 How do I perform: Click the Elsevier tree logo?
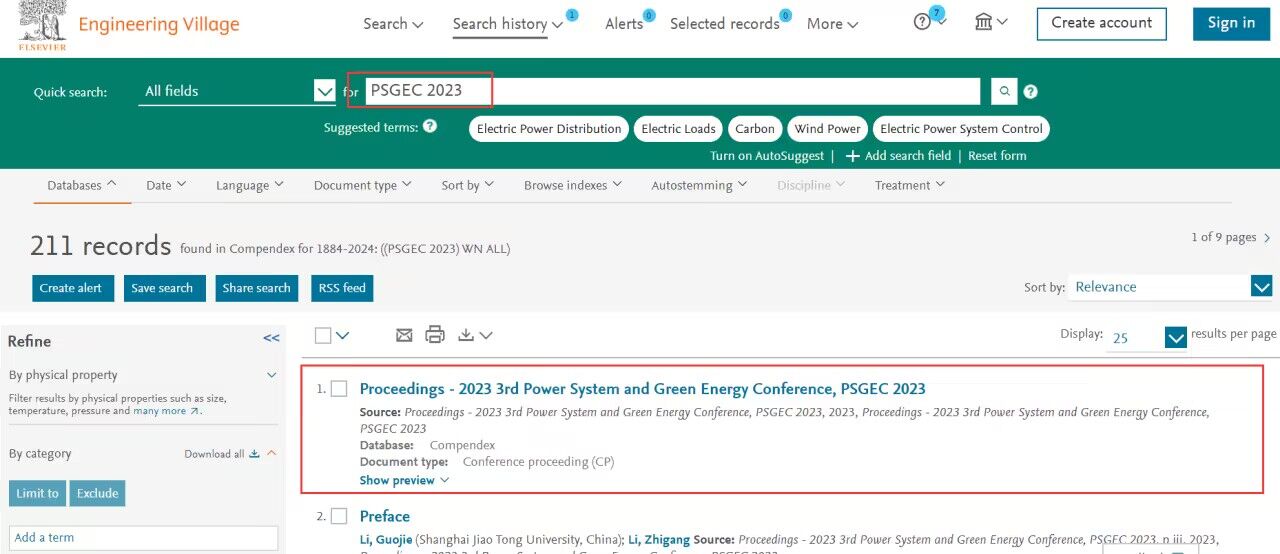coord(42,26)
